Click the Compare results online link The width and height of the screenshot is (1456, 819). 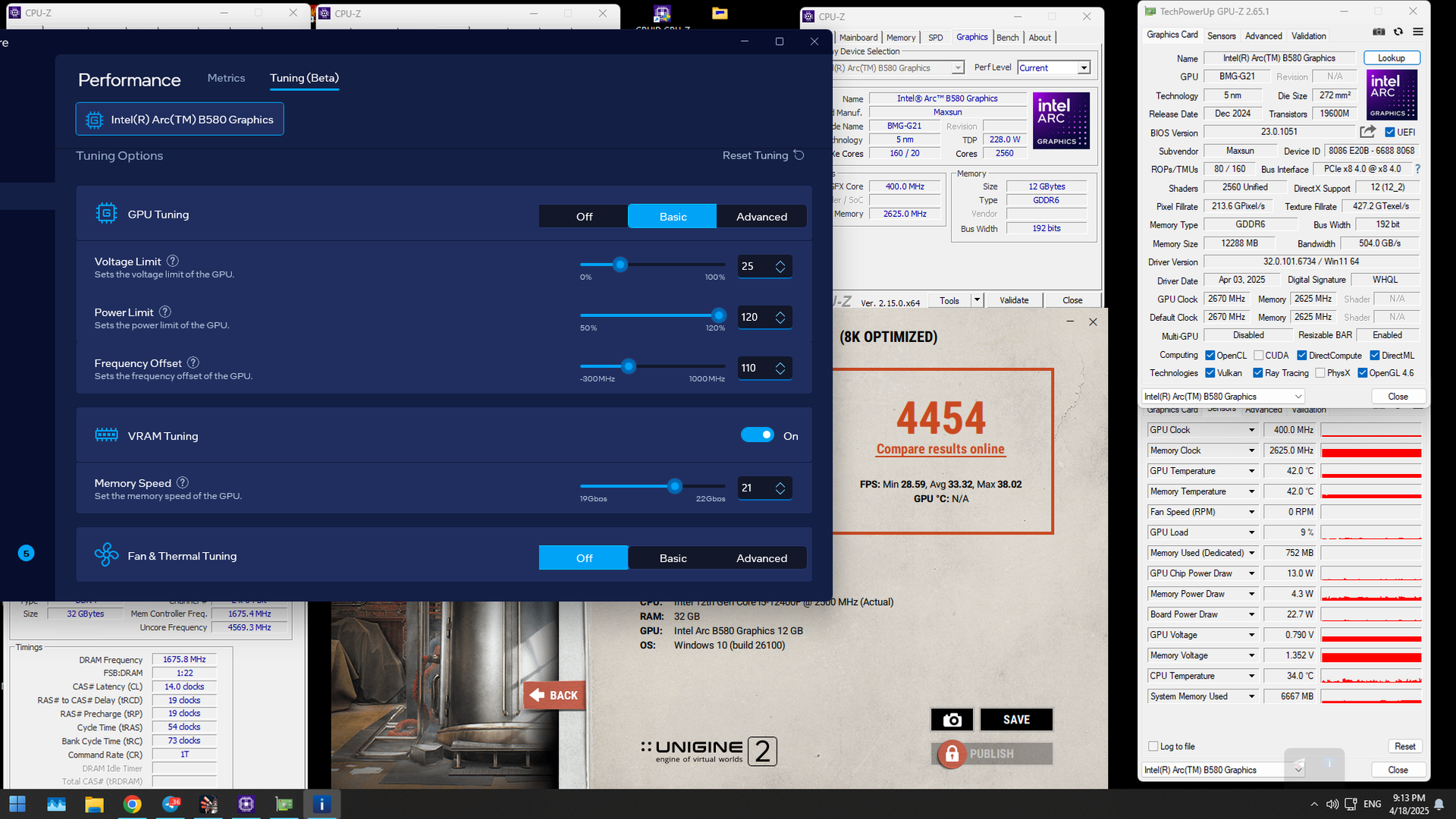(x=940, y=449)
